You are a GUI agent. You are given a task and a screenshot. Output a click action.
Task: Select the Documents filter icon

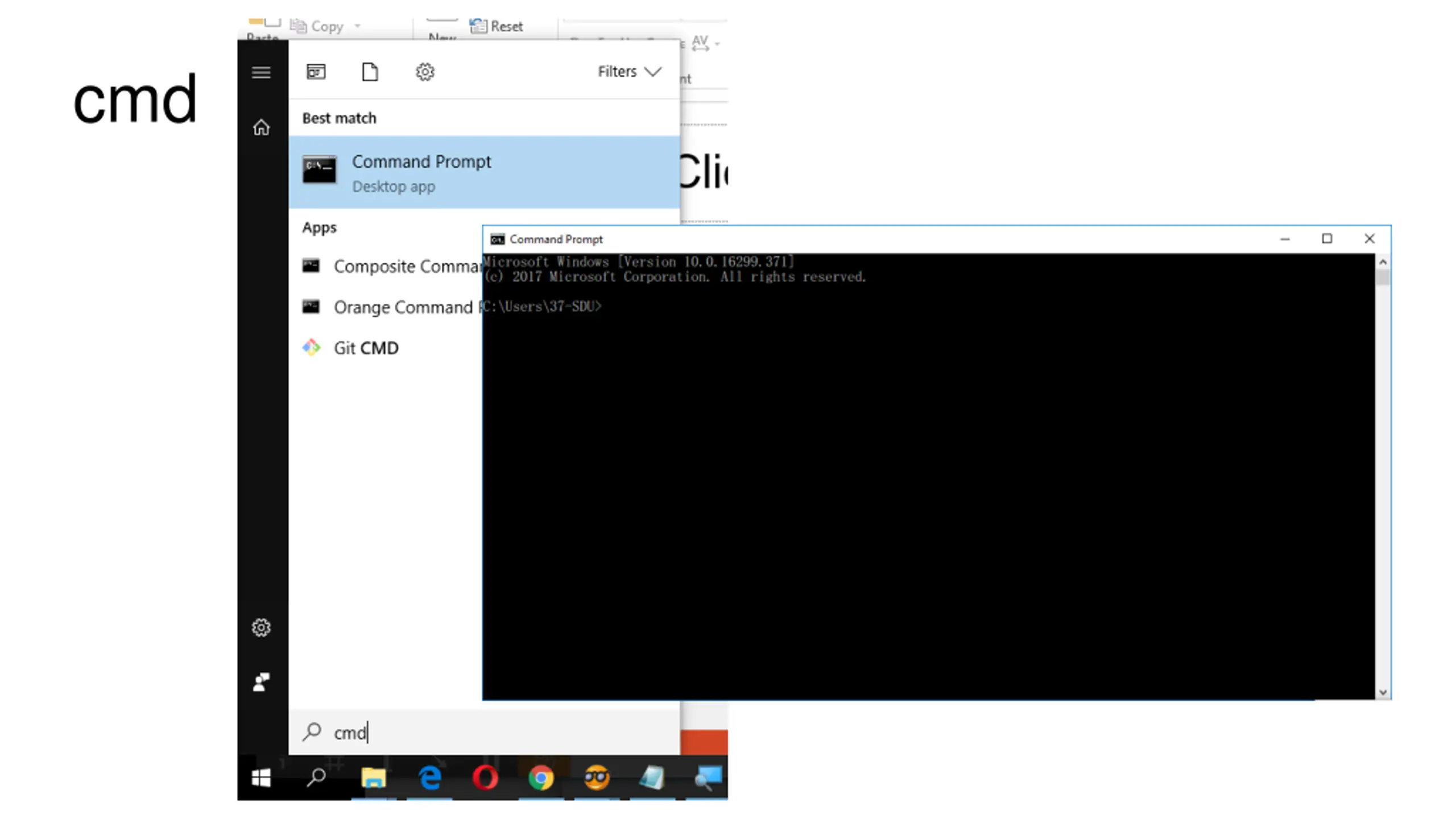(370, 72)
